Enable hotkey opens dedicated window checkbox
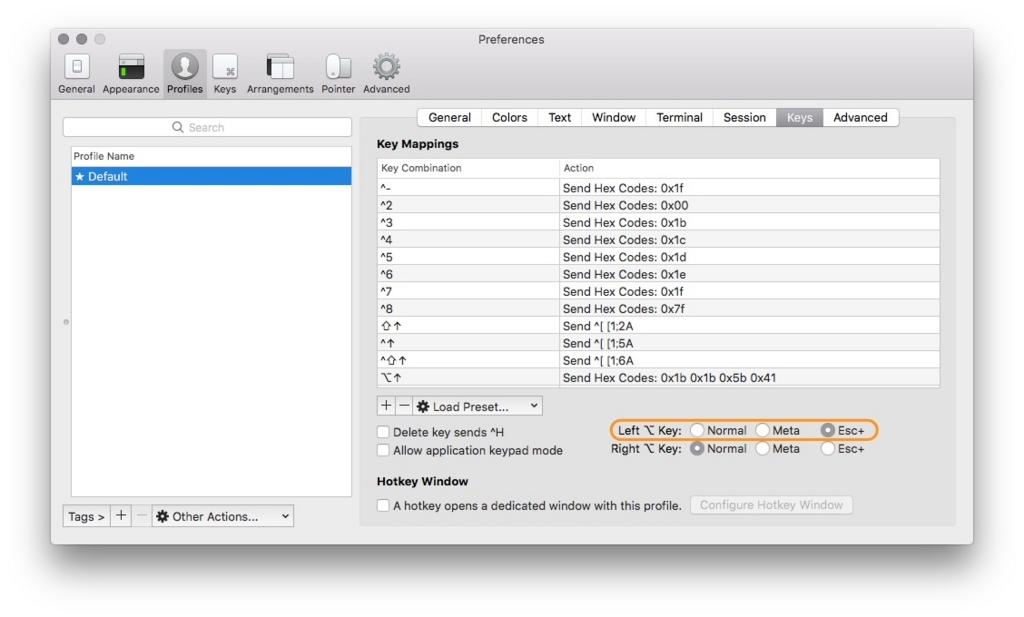Image resolution: width=1024 pixels, height=617 pixels. point(383,505)
